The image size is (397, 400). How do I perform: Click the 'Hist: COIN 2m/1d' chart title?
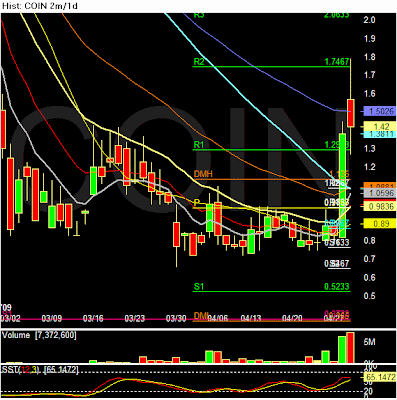pyautogui.click(x=40, y=6)
